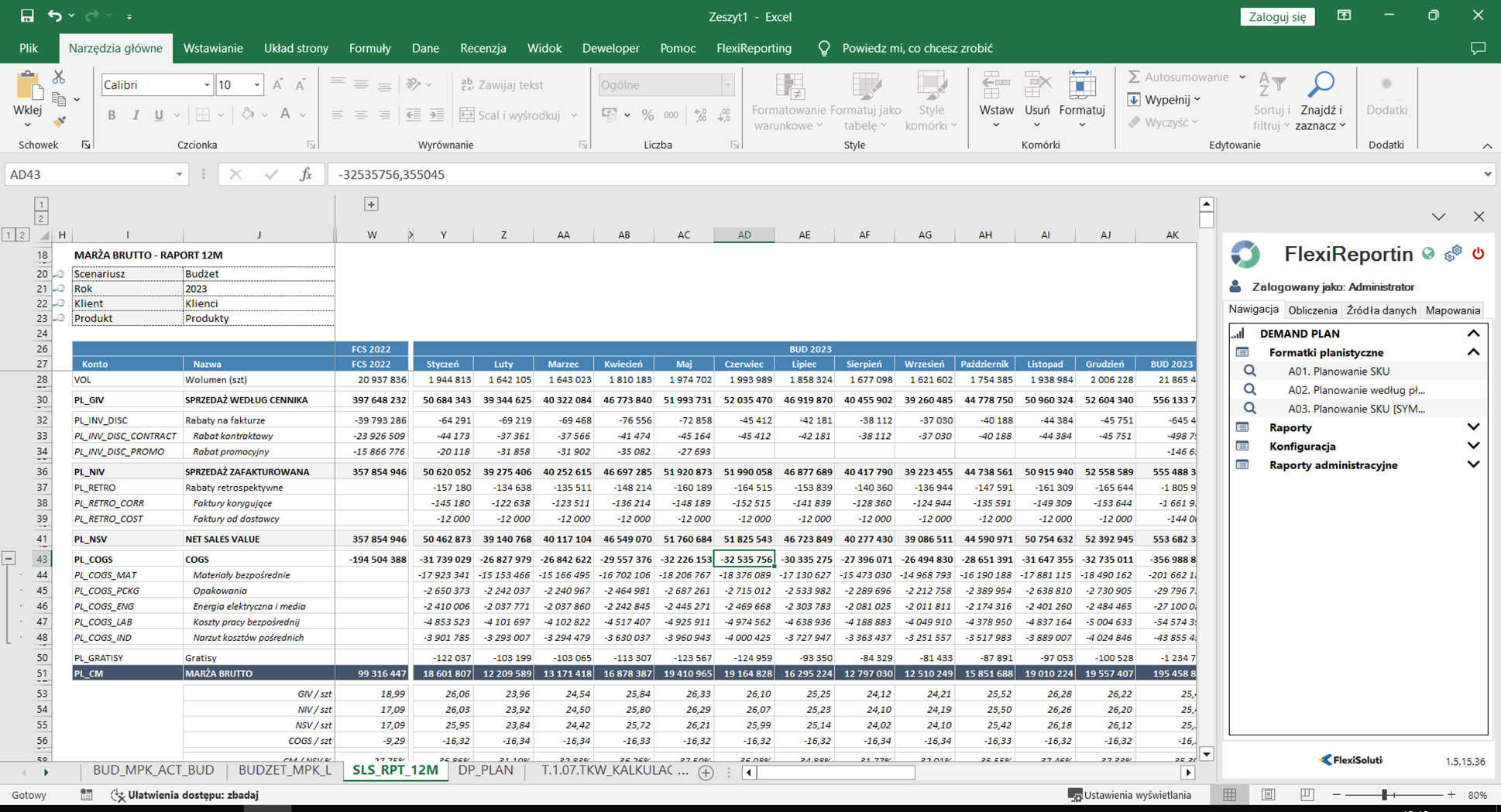Click the zoom slider in status bar
1501x812 pixels.
pyautogui.click(x=1385, y=795)
